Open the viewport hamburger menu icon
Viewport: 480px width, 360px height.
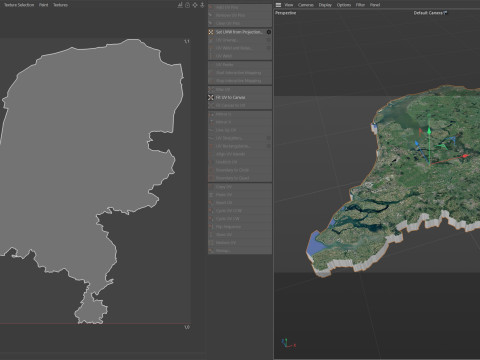point(278,5)
